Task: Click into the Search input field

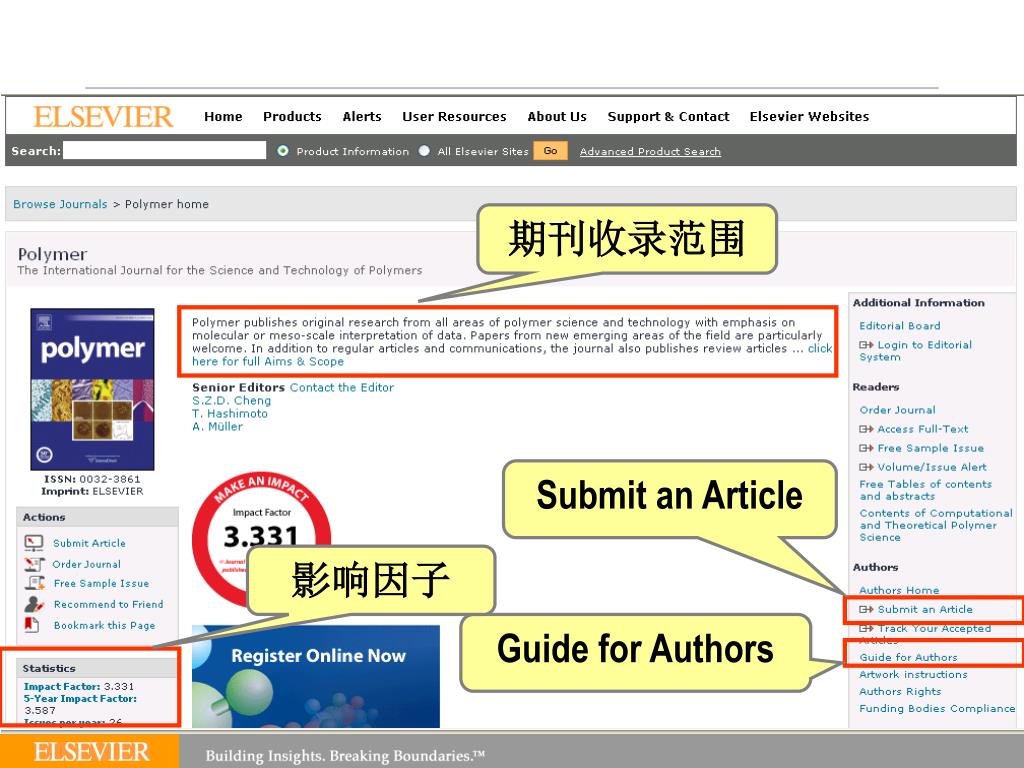Action: click(x=165, y=151)
